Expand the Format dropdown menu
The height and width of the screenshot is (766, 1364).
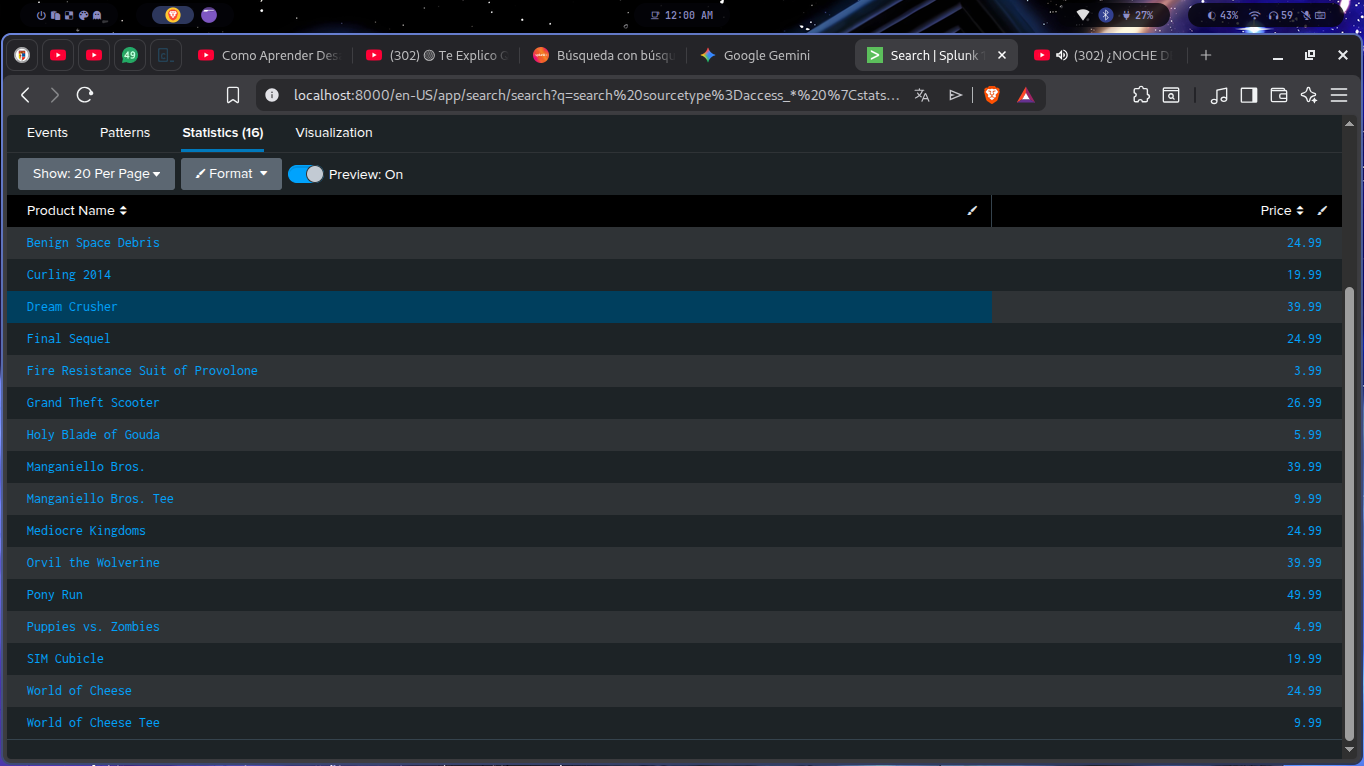click(231, 174)
